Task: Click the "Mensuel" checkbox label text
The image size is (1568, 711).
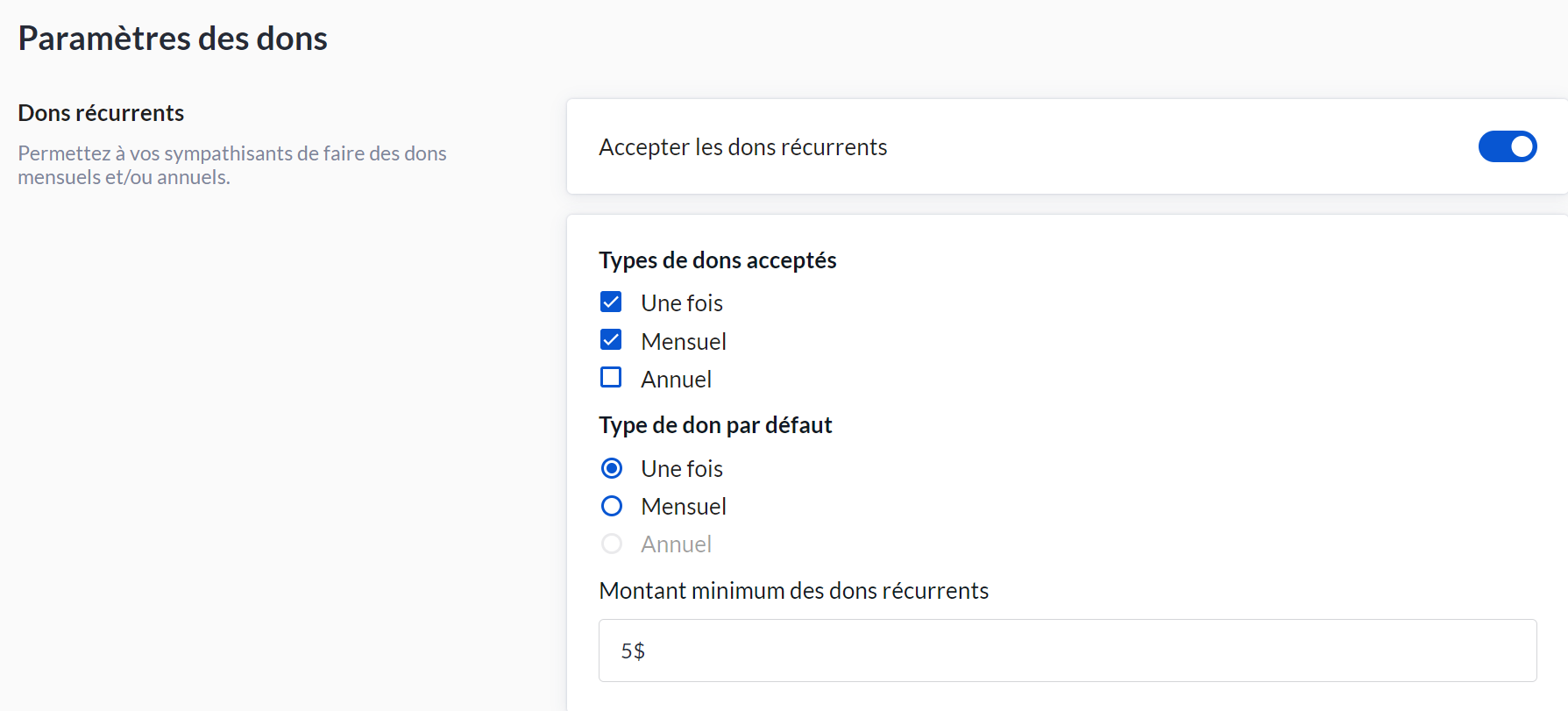Action: pyautogui.click(x=683, y=342)
